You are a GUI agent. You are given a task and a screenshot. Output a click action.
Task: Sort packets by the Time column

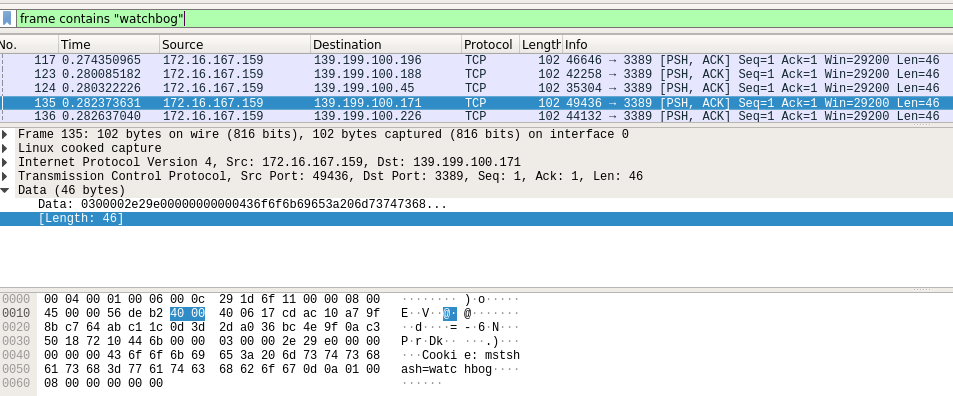(109, 44)
